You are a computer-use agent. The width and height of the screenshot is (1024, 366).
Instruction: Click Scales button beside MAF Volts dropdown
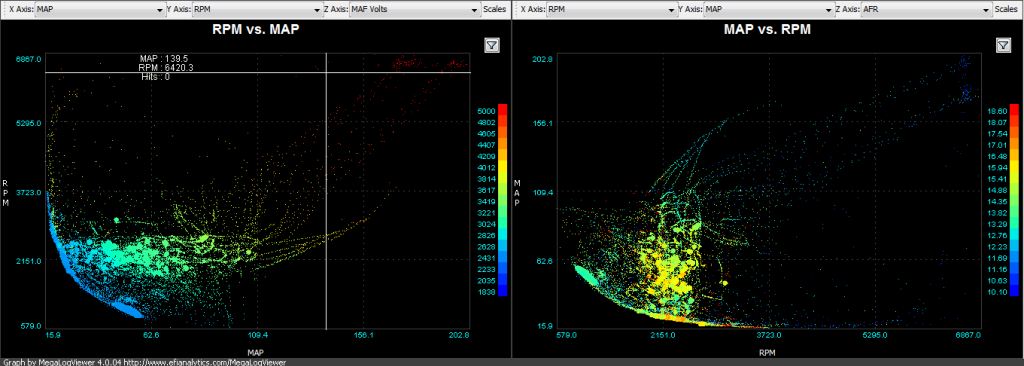tap(495, 10)
